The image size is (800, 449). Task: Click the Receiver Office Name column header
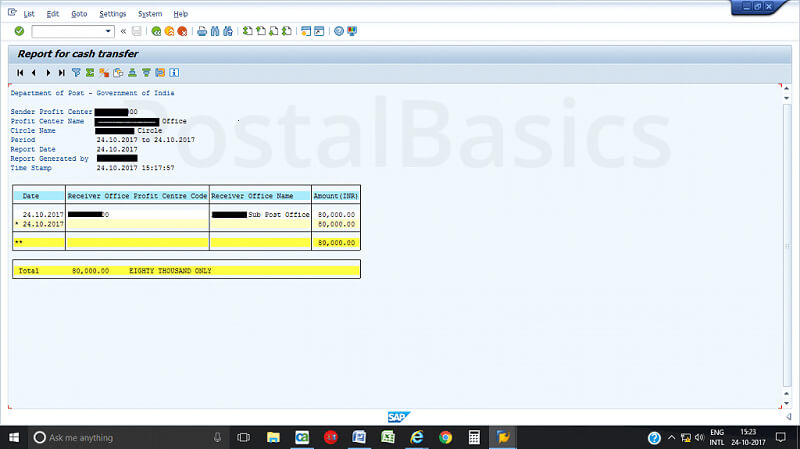(260, 196)
